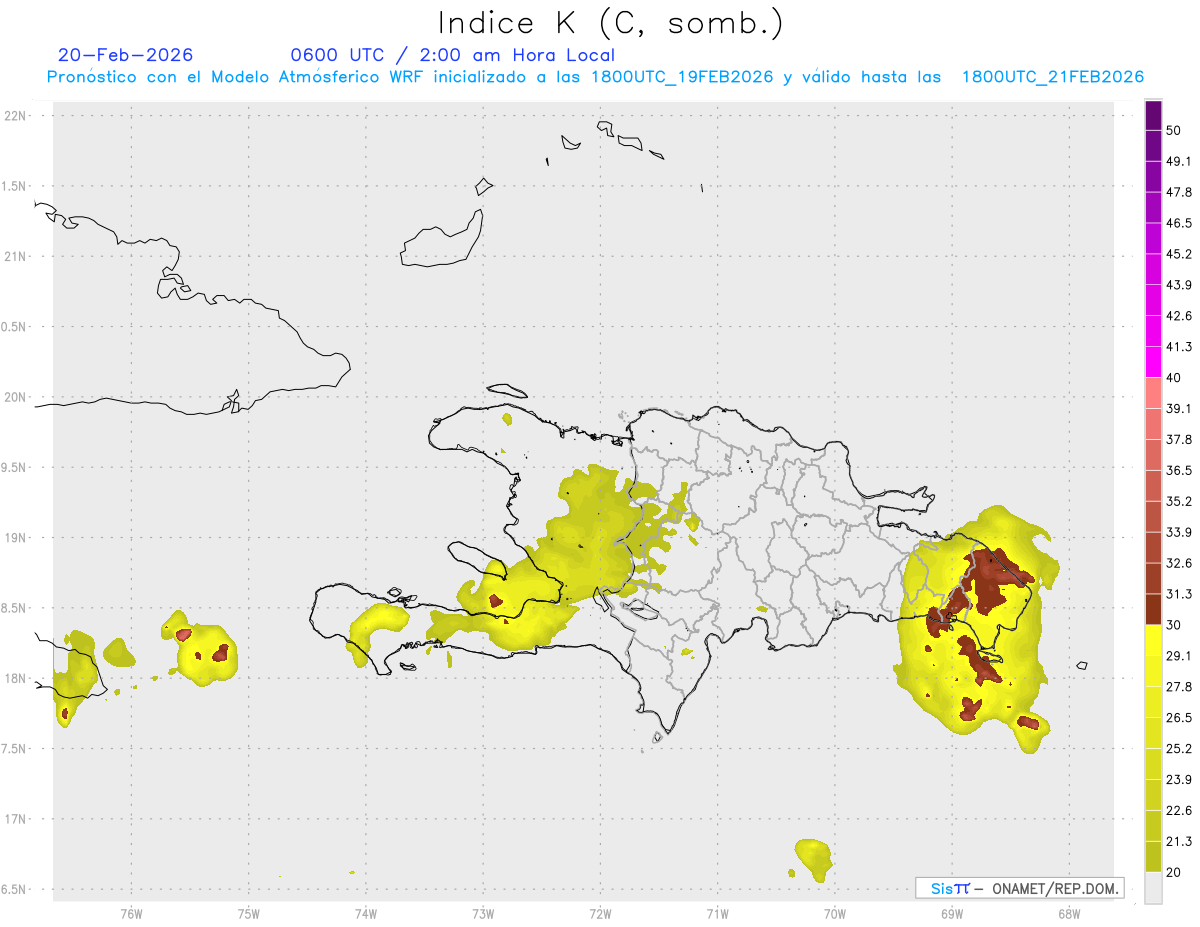Pick the olive legend swatch between 20 and 21.3
The image size is (1200, 927).
click(1153, 856)
